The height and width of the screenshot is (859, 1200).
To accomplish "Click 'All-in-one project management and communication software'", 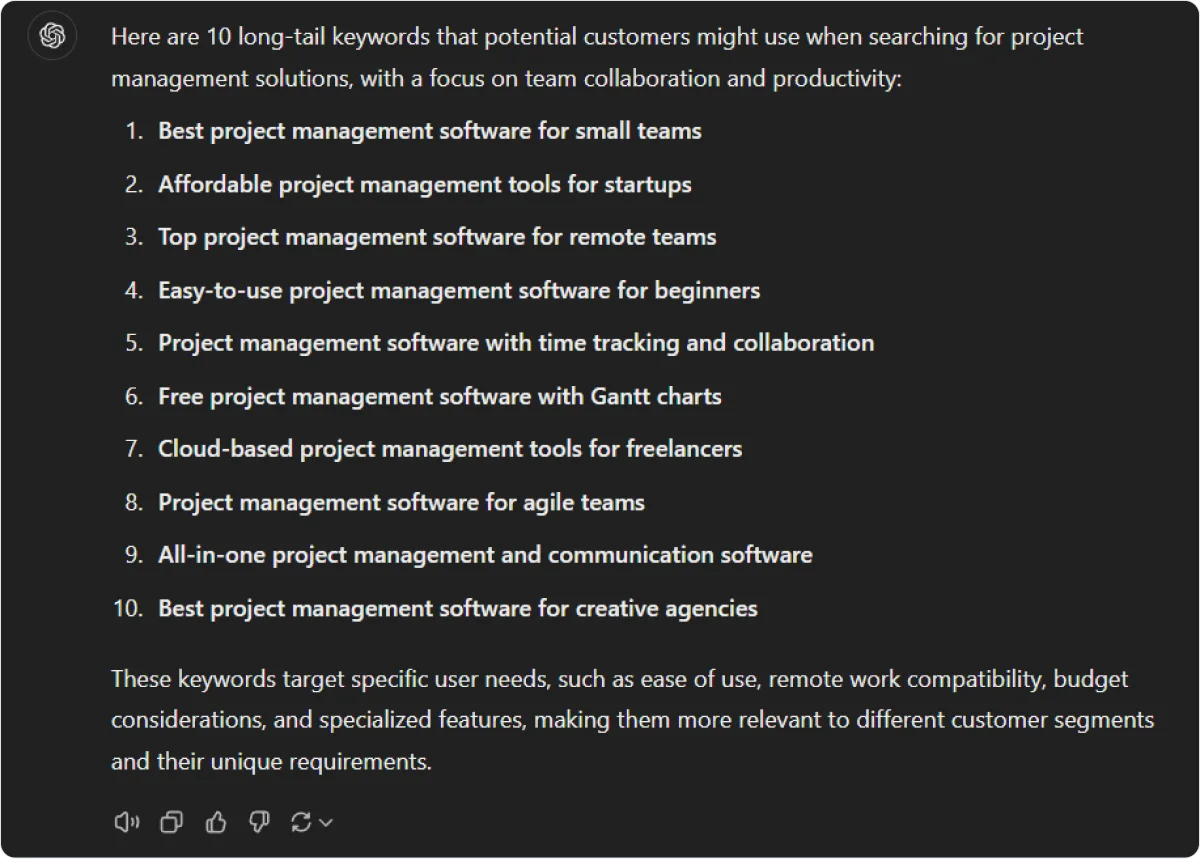I will point(485,555).
